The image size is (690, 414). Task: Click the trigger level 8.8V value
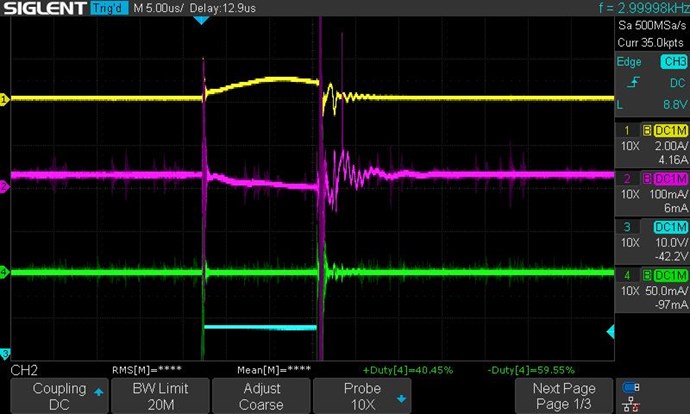[675, 104]
